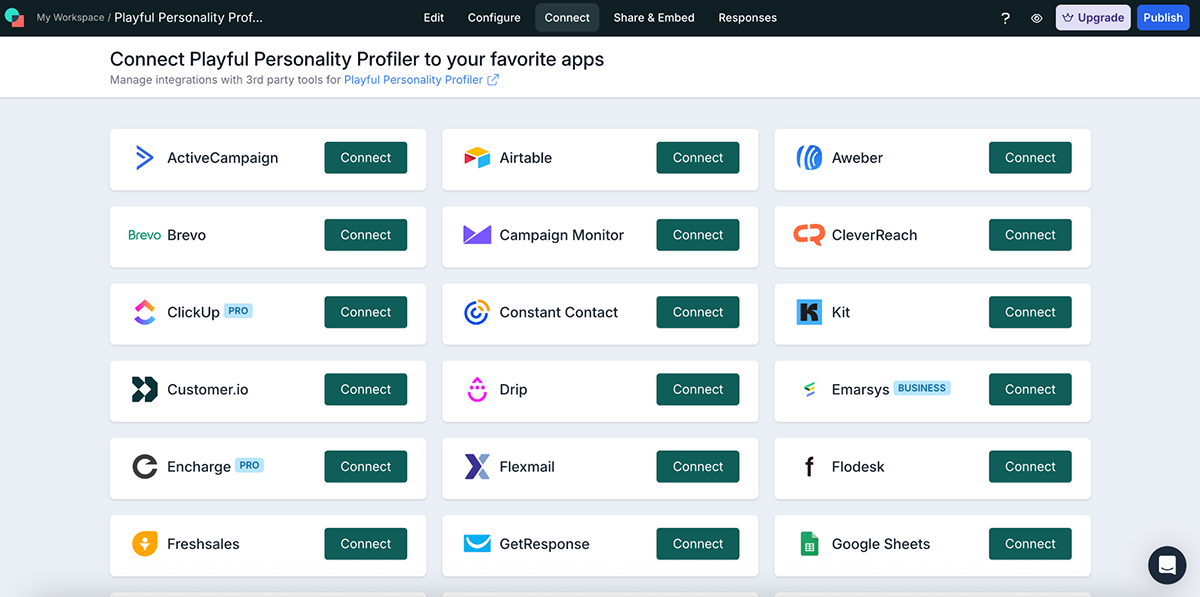
Task: Connect the Mailchimp-style GetResponse integration
Action: coord(697,543)
